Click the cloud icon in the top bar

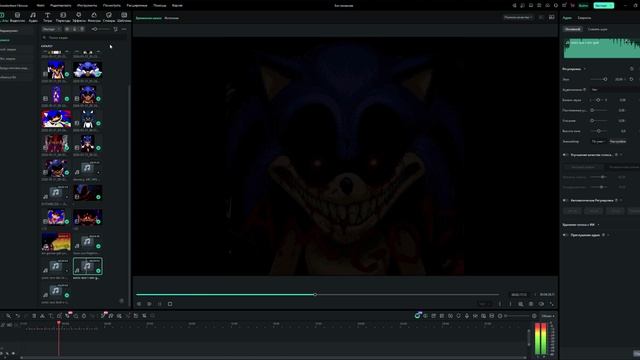point(547,5)
